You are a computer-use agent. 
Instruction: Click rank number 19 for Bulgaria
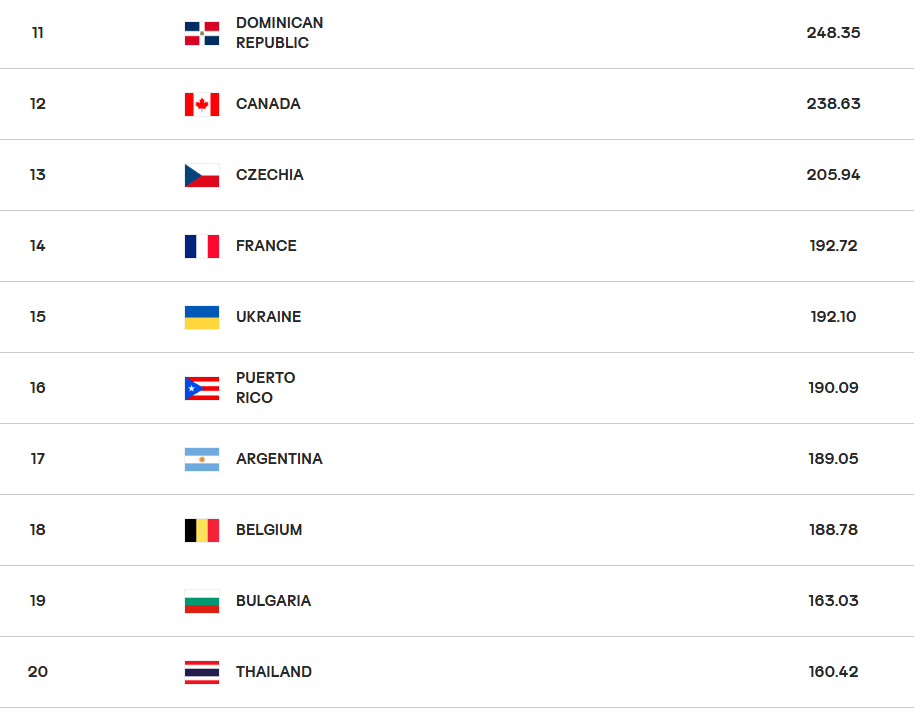[x=38, y=601]
